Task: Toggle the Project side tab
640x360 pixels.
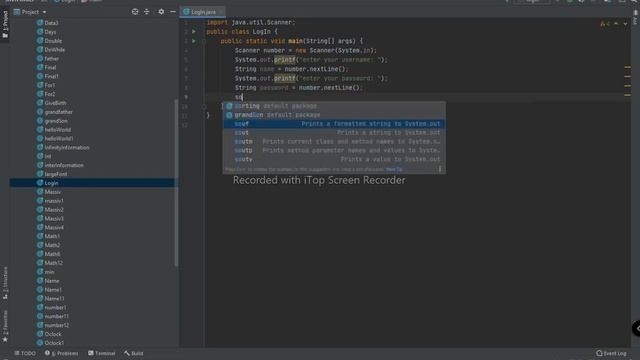Action: pyautogui.click(x=5, y=24)
